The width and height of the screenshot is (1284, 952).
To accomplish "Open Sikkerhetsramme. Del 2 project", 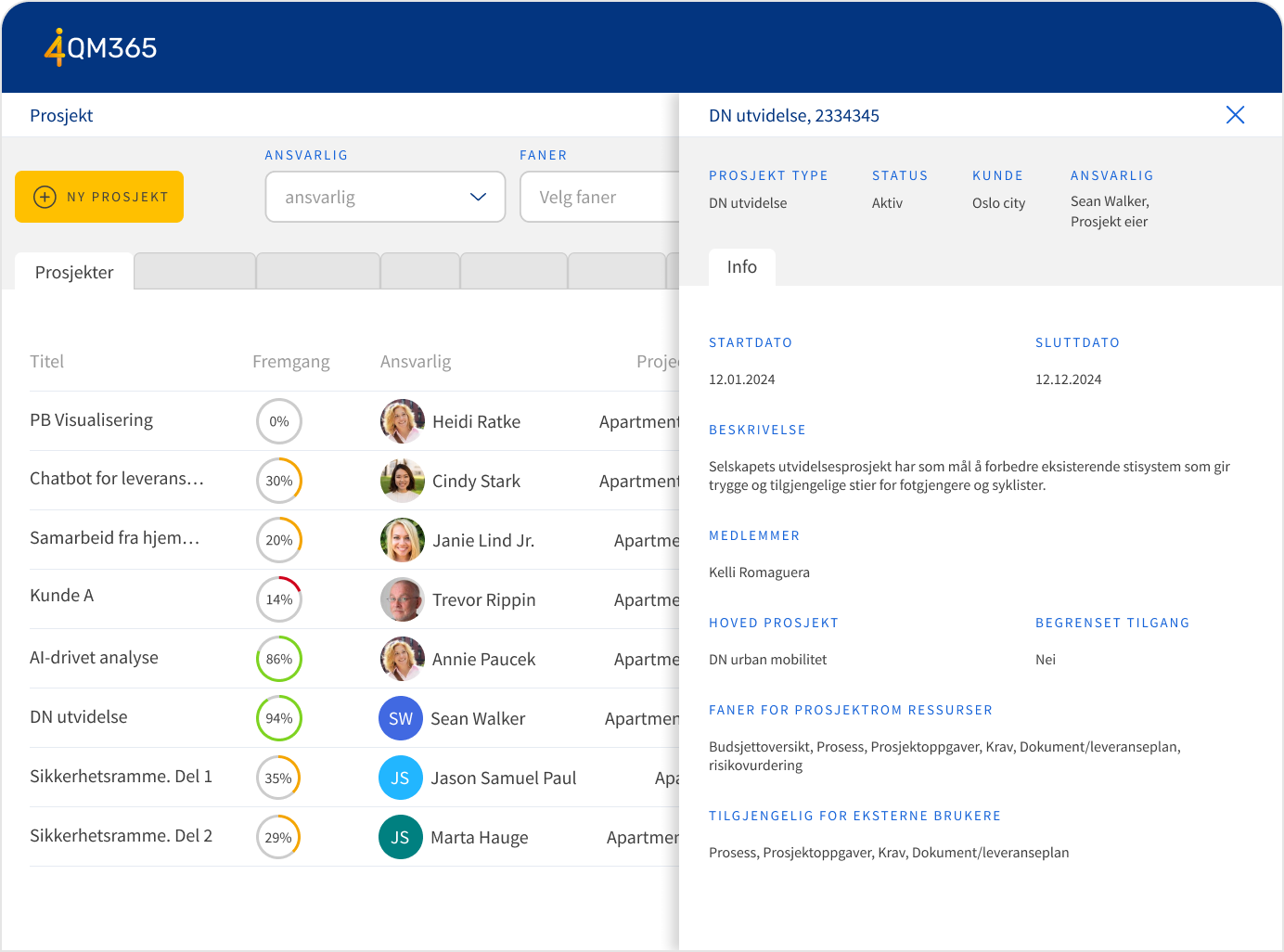I will pos(121,835).
